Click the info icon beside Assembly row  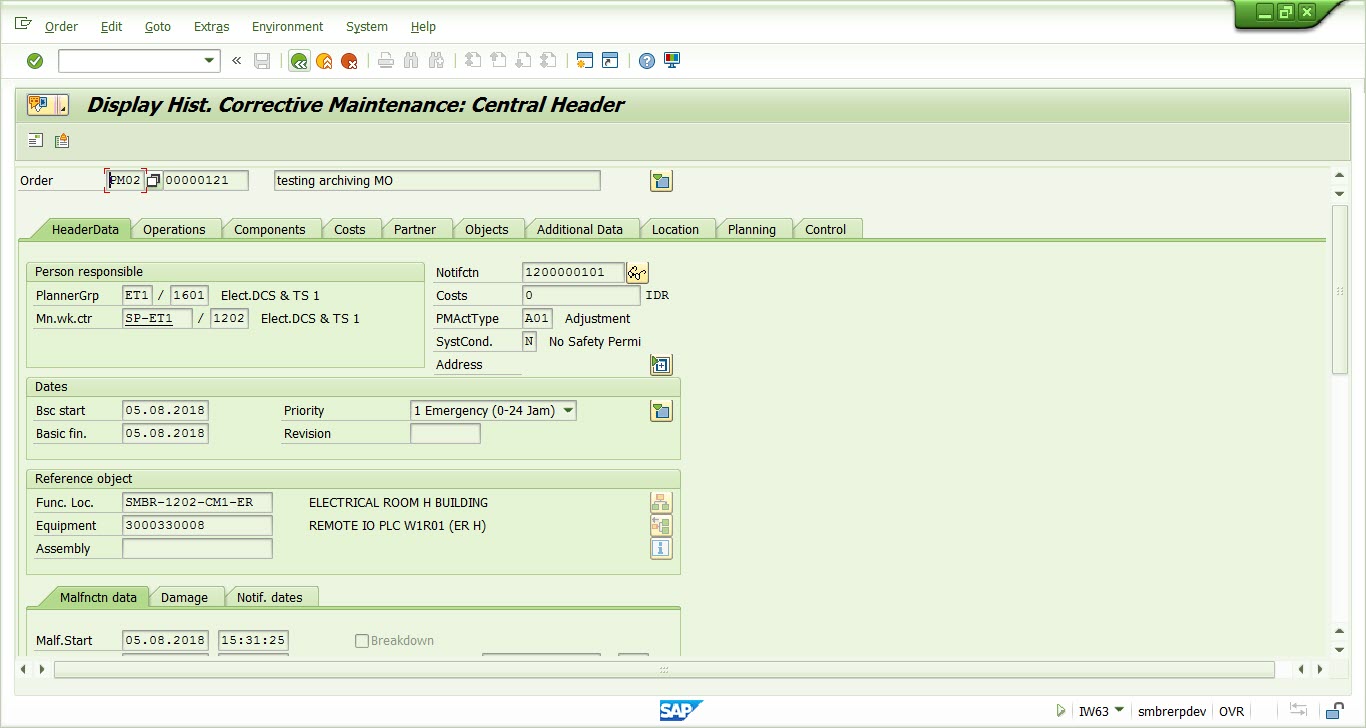(x=661, y=549)
